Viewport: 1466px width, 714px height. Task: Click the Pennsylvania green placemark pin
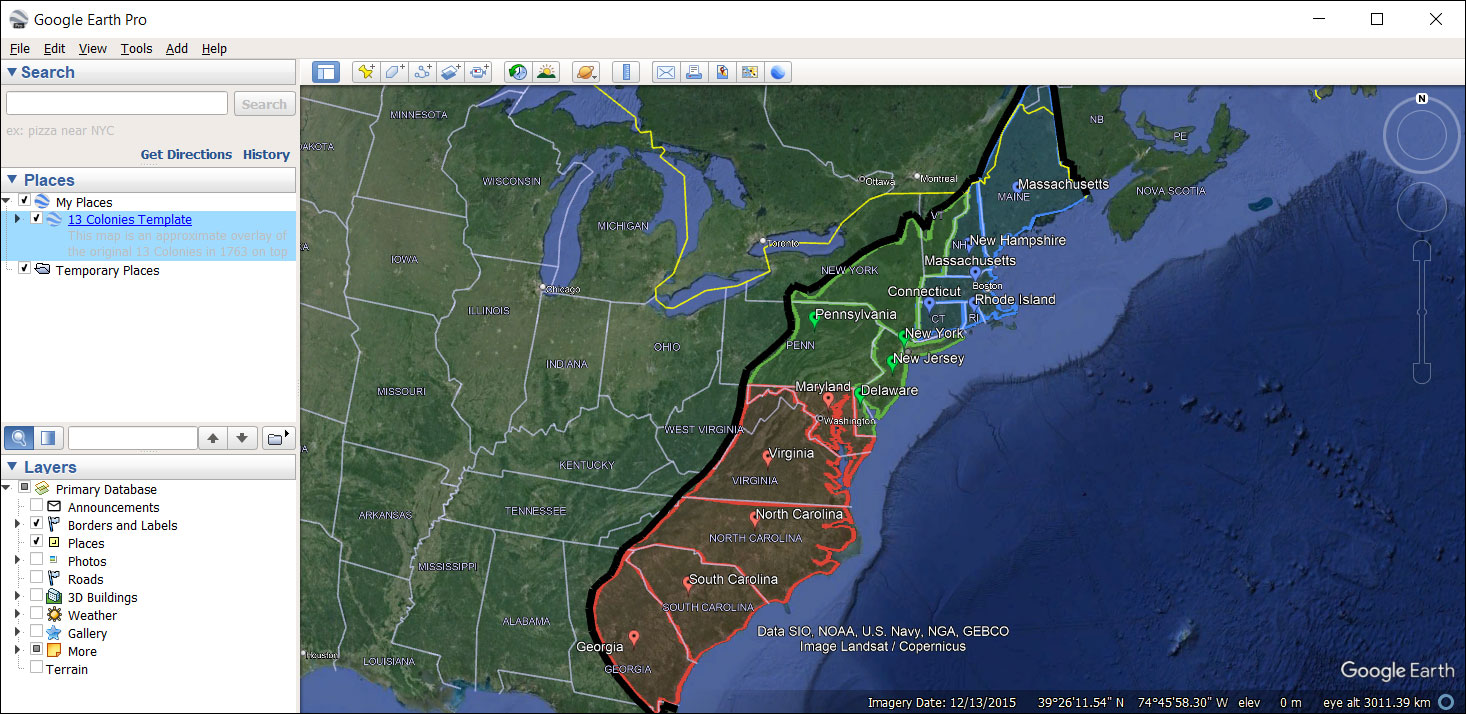[813, 318]
